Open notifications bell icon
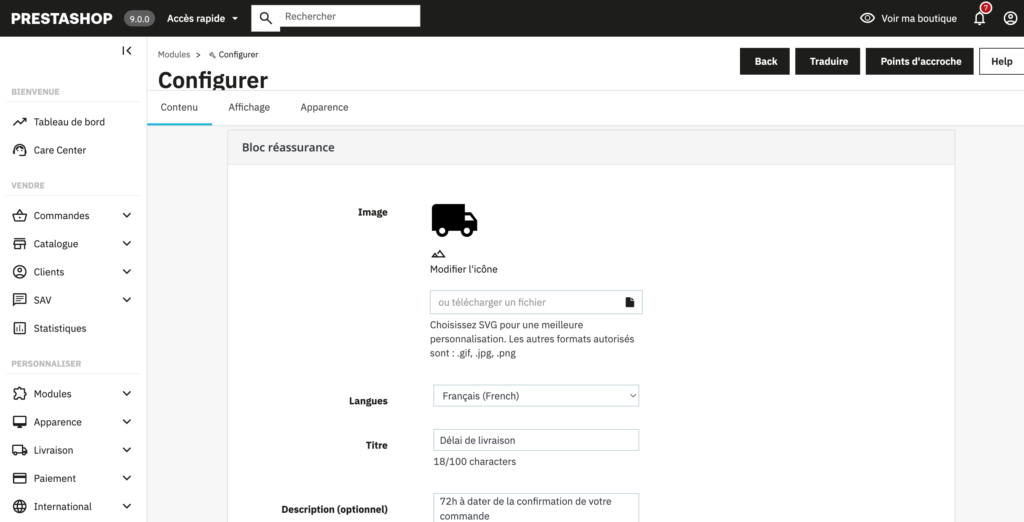Image resolution: width=1024 pixels, height=522 pixels. [980, 18]
